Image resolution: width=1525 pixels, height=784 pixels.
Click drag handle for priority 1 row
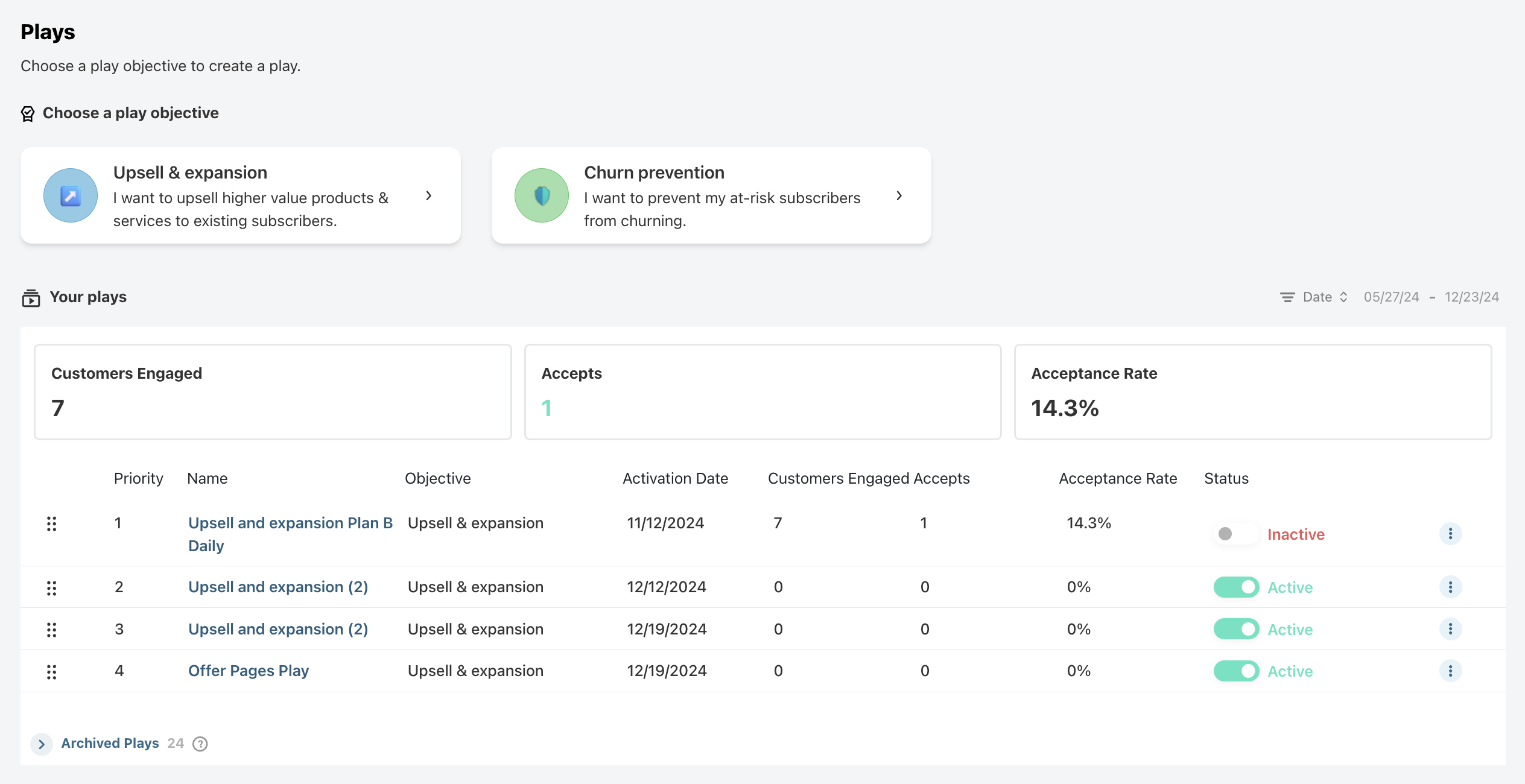pyautogui.click(x=52, y=523)
